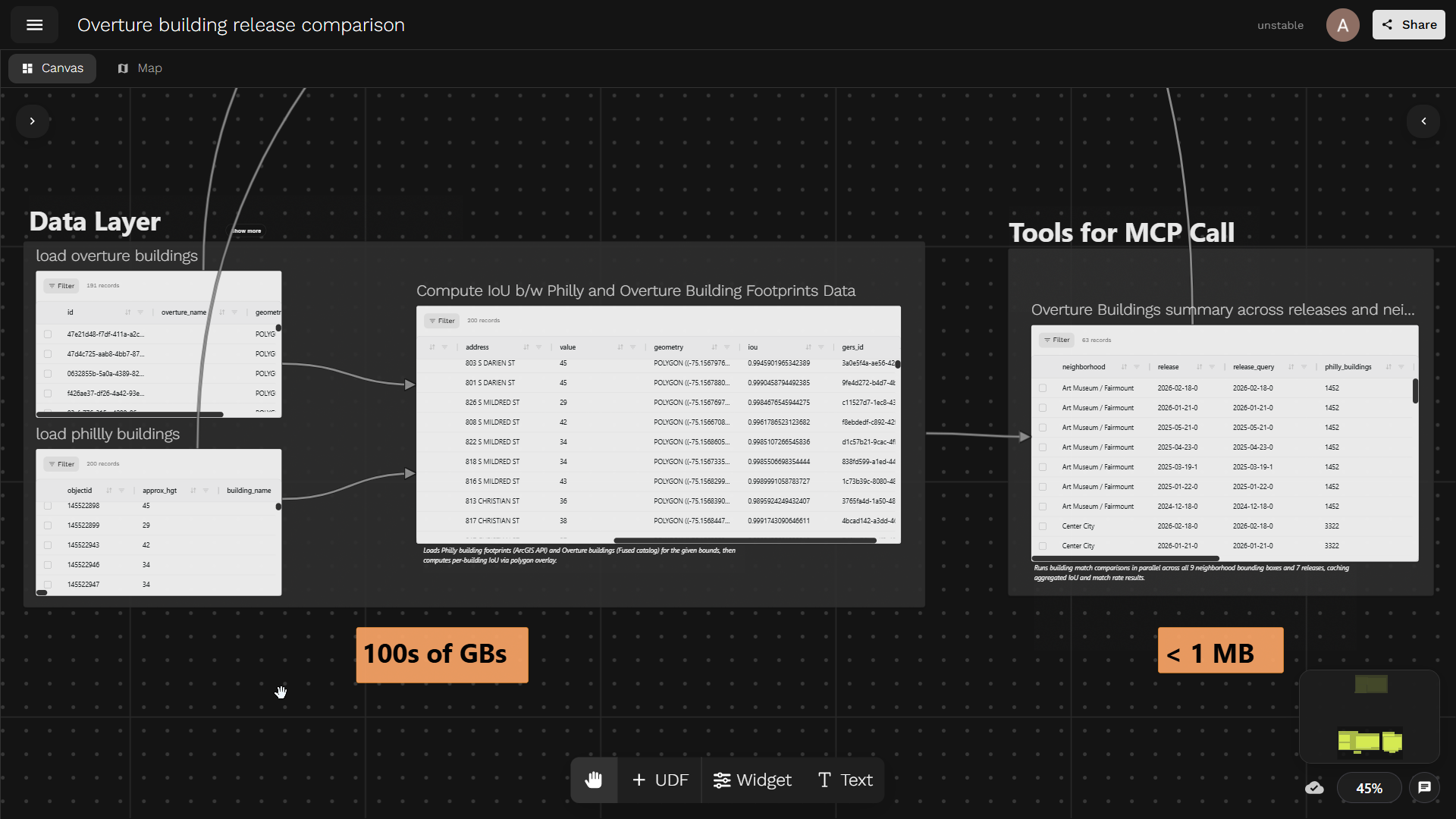The height and width of the screenshot is (819, 1456).
Task: Sort the geometry column in IoU table
Action: click(x=714, y=347)
